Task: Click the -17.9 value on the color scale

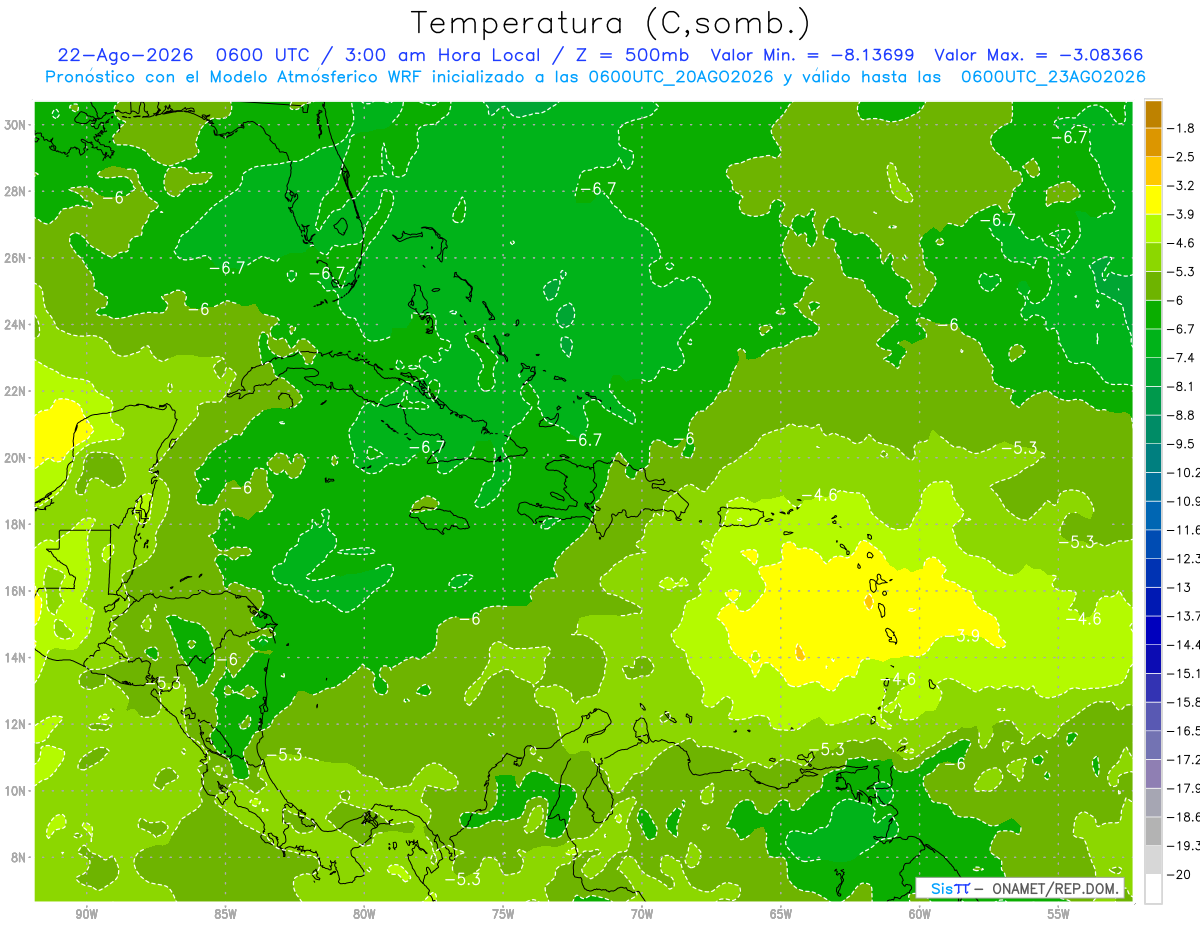Action: (x=1184, y=787)
